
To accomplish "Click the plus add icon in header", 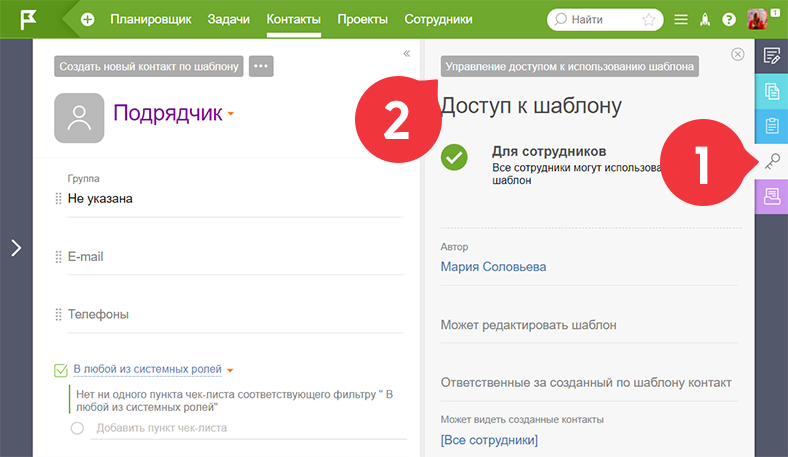I will coord(87,20).
